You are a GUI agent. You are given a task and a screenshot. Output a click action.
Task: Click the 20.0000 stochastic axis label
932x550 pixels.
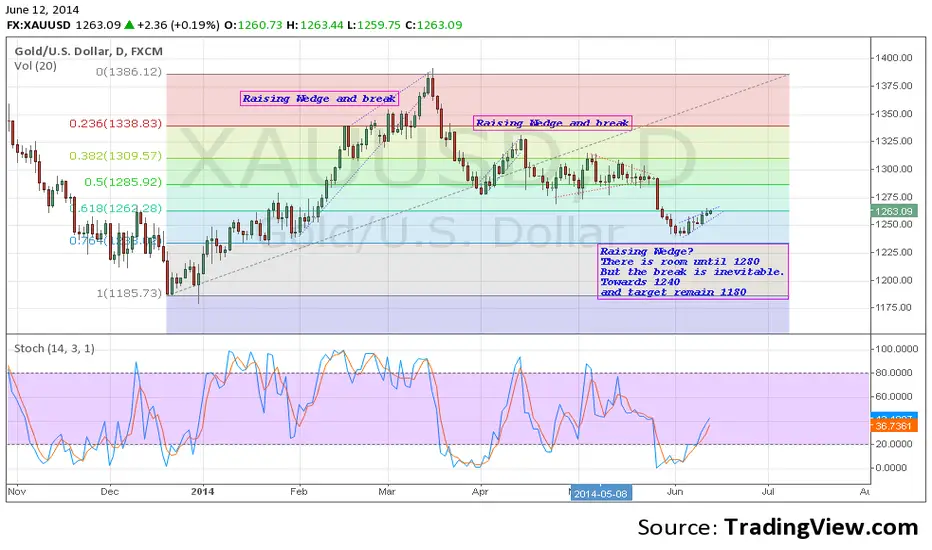(x=896, y=444)
